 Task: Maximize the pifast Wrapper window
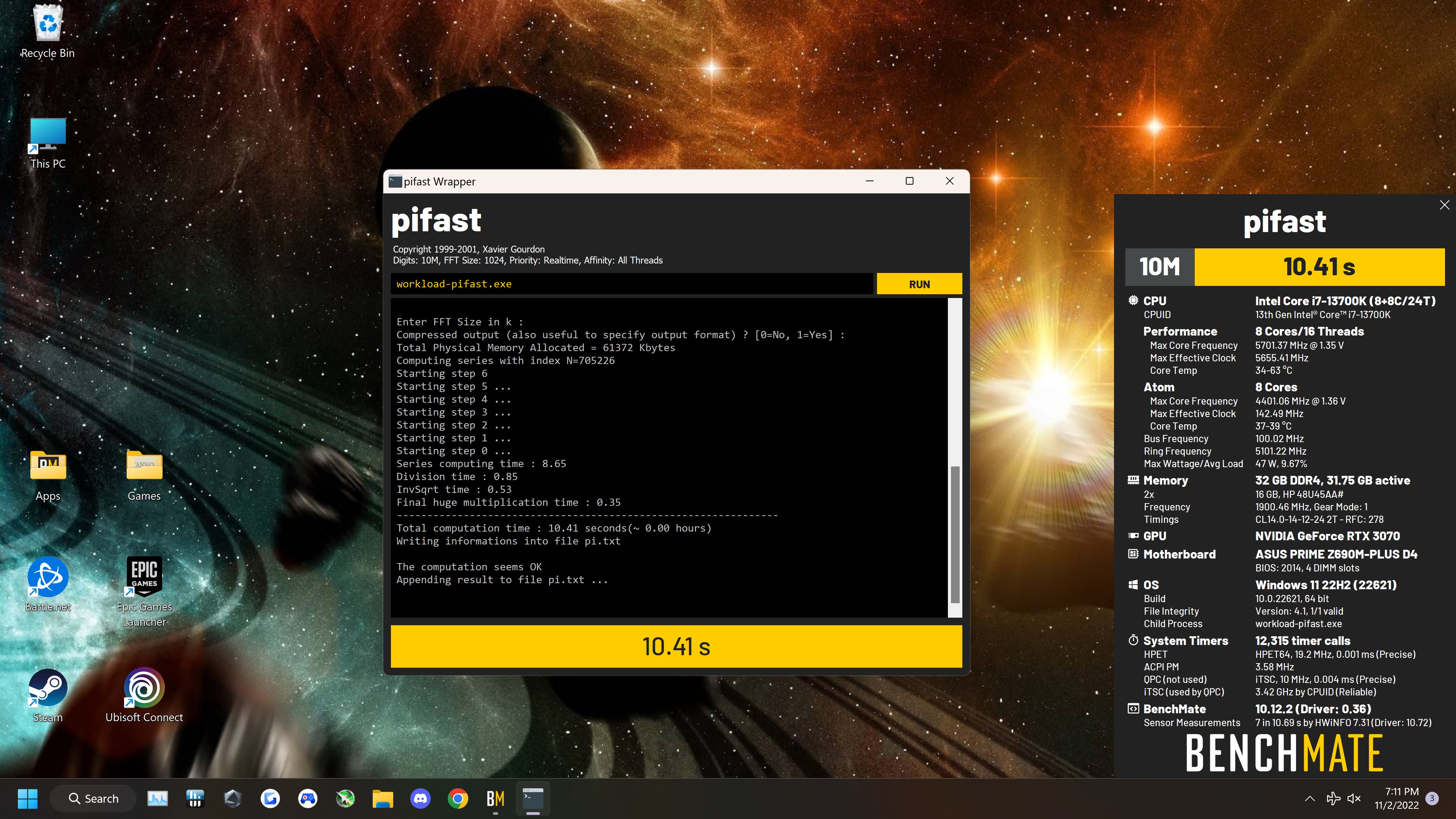point(910,181)
